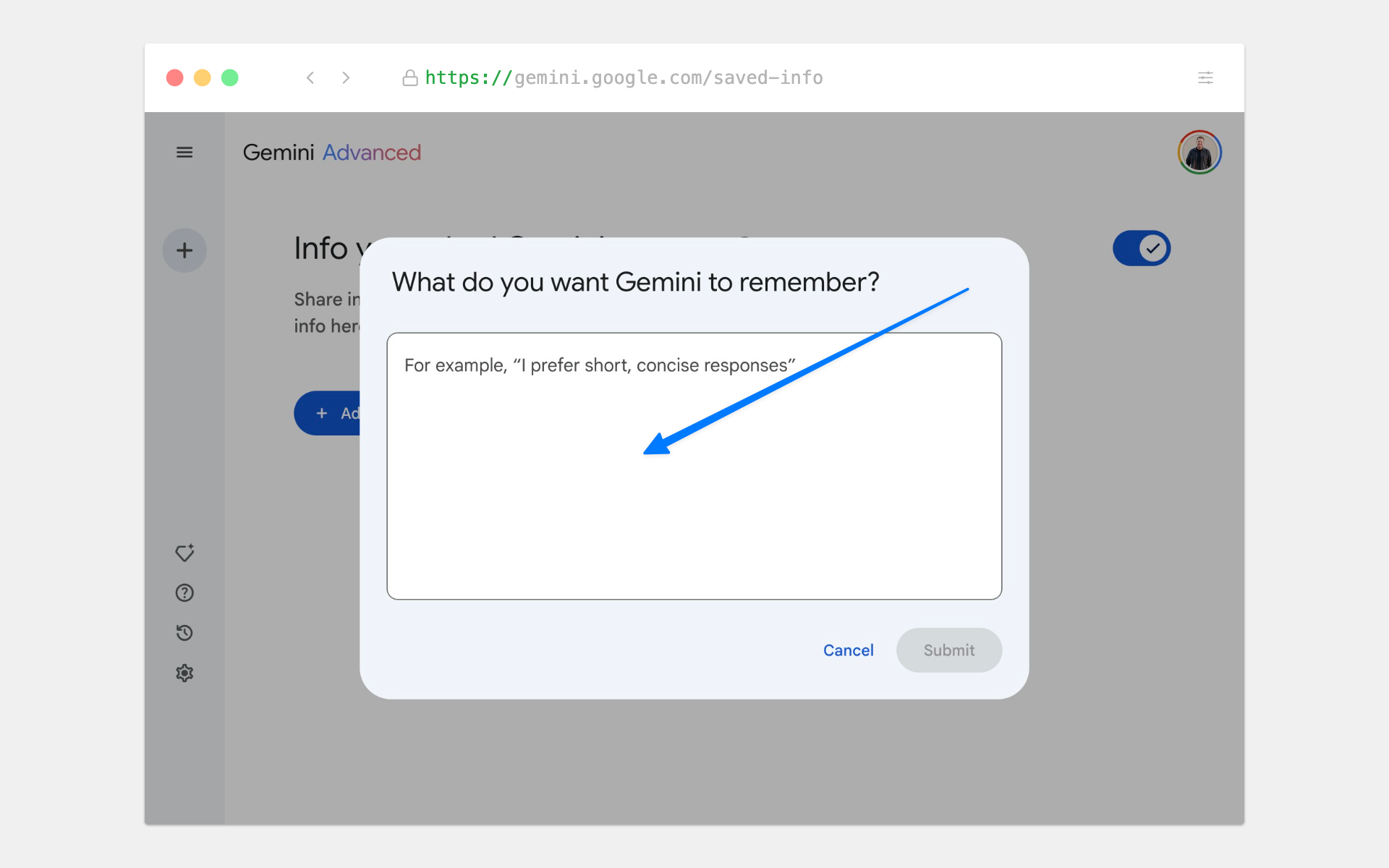Open the hamburger main menu
1389x868 pixels.
[184, 153]
